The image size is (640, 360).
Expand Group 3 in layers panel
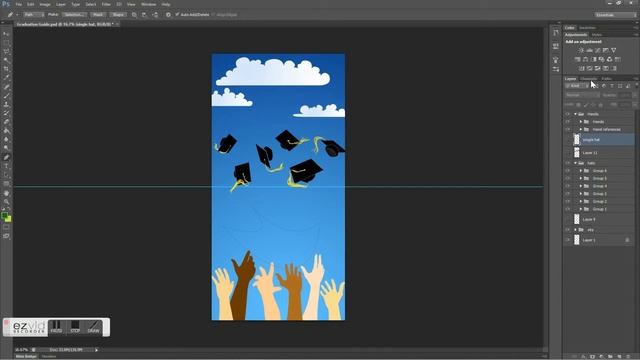(581, 194)
